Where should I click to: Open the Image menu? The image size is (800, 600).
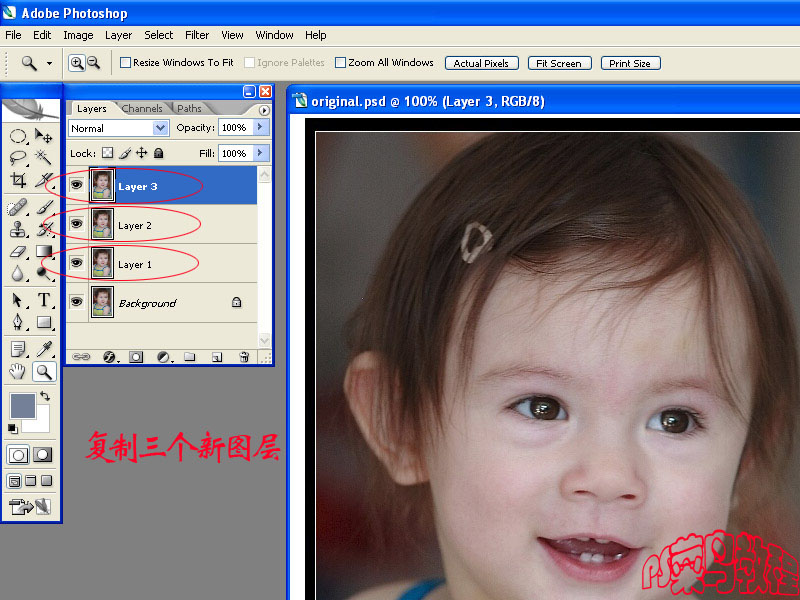[x=78, y=35]
